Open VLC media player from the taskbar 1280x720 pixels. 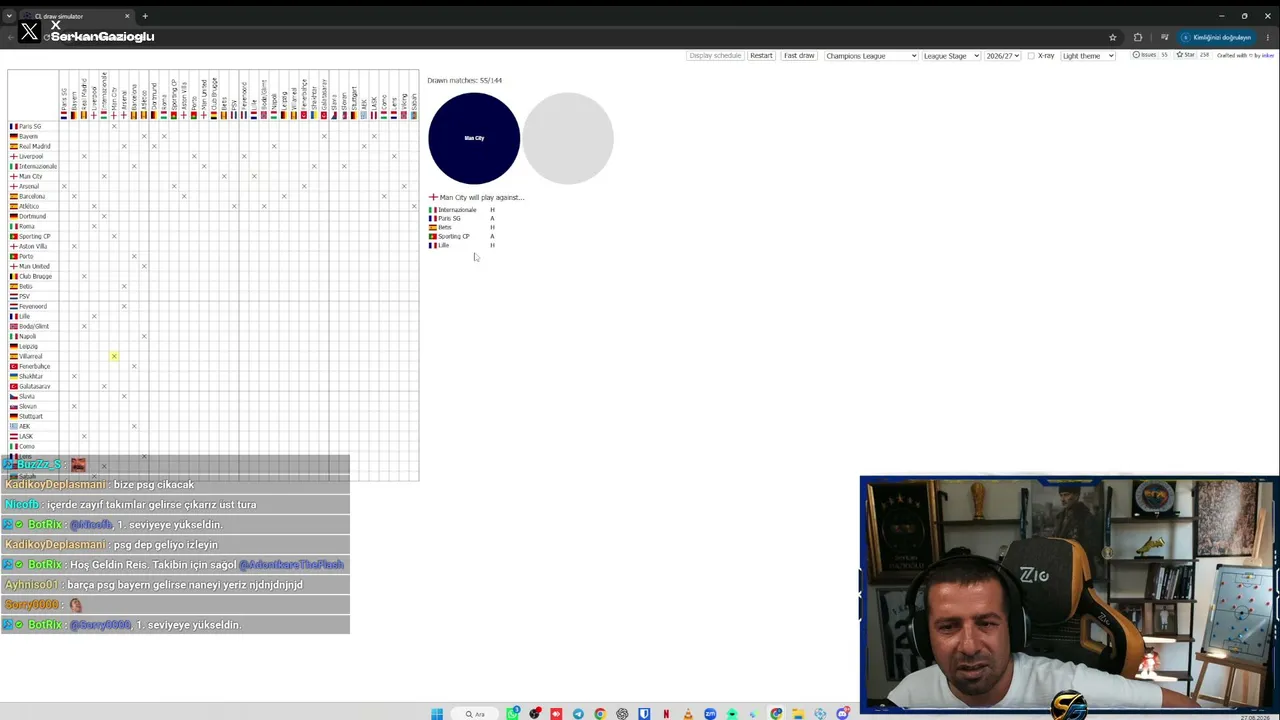pyautogui.click(x=688, y=714)
